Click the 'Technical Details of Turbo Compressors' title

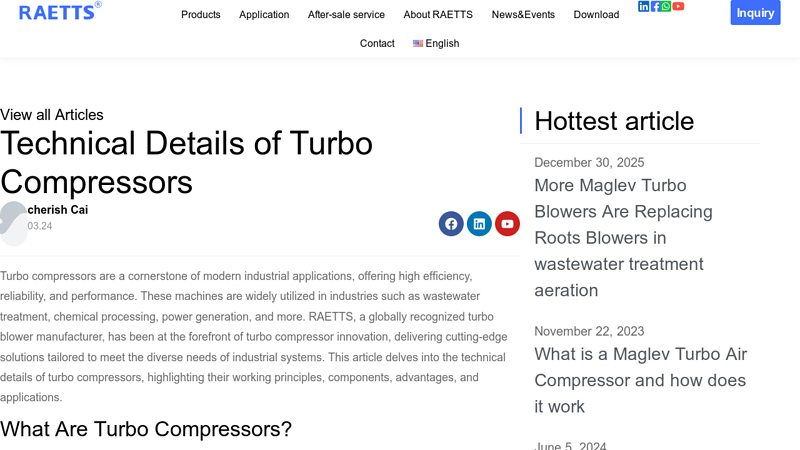click(186, 162)
